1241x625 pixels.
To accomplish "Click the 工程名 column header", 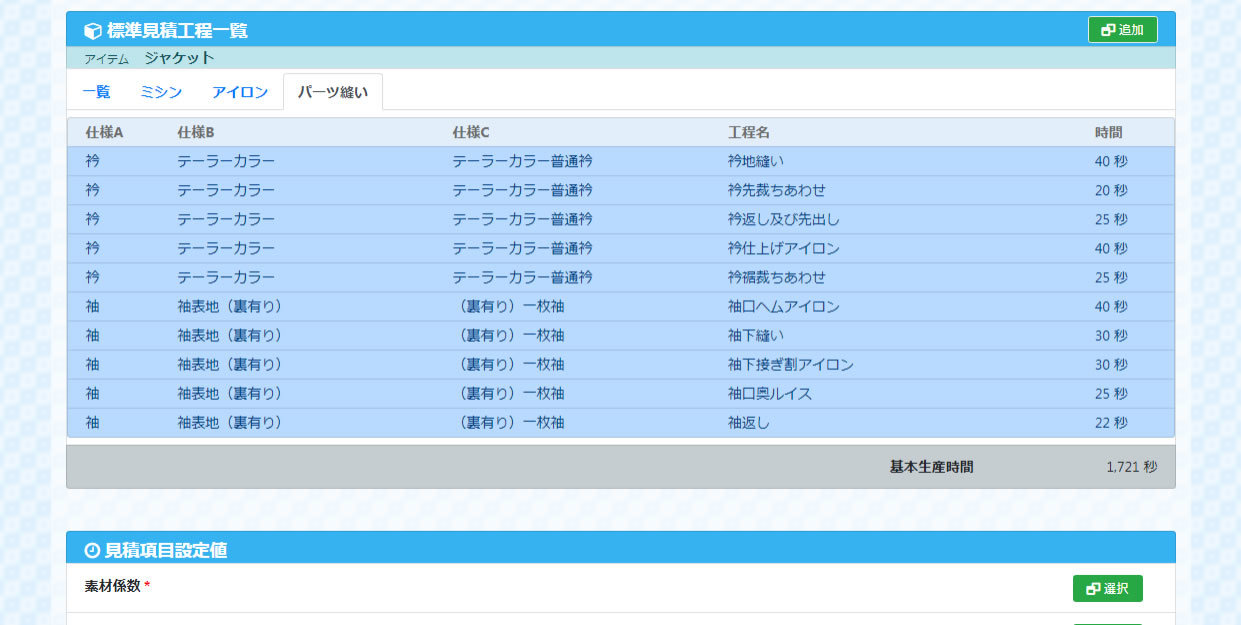I will coord(748,132).
